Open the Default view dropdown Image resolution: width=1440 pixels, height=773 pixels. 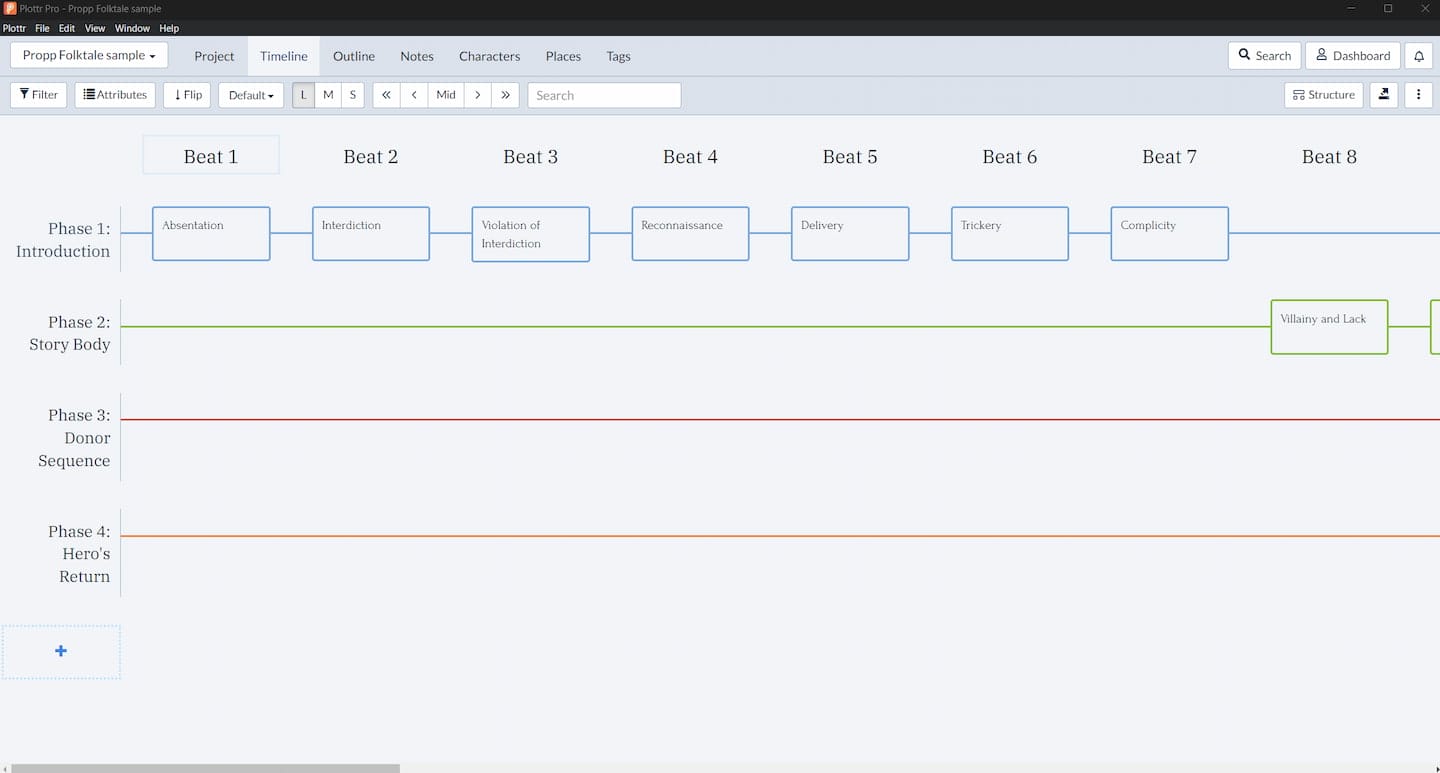coord(250,94)
